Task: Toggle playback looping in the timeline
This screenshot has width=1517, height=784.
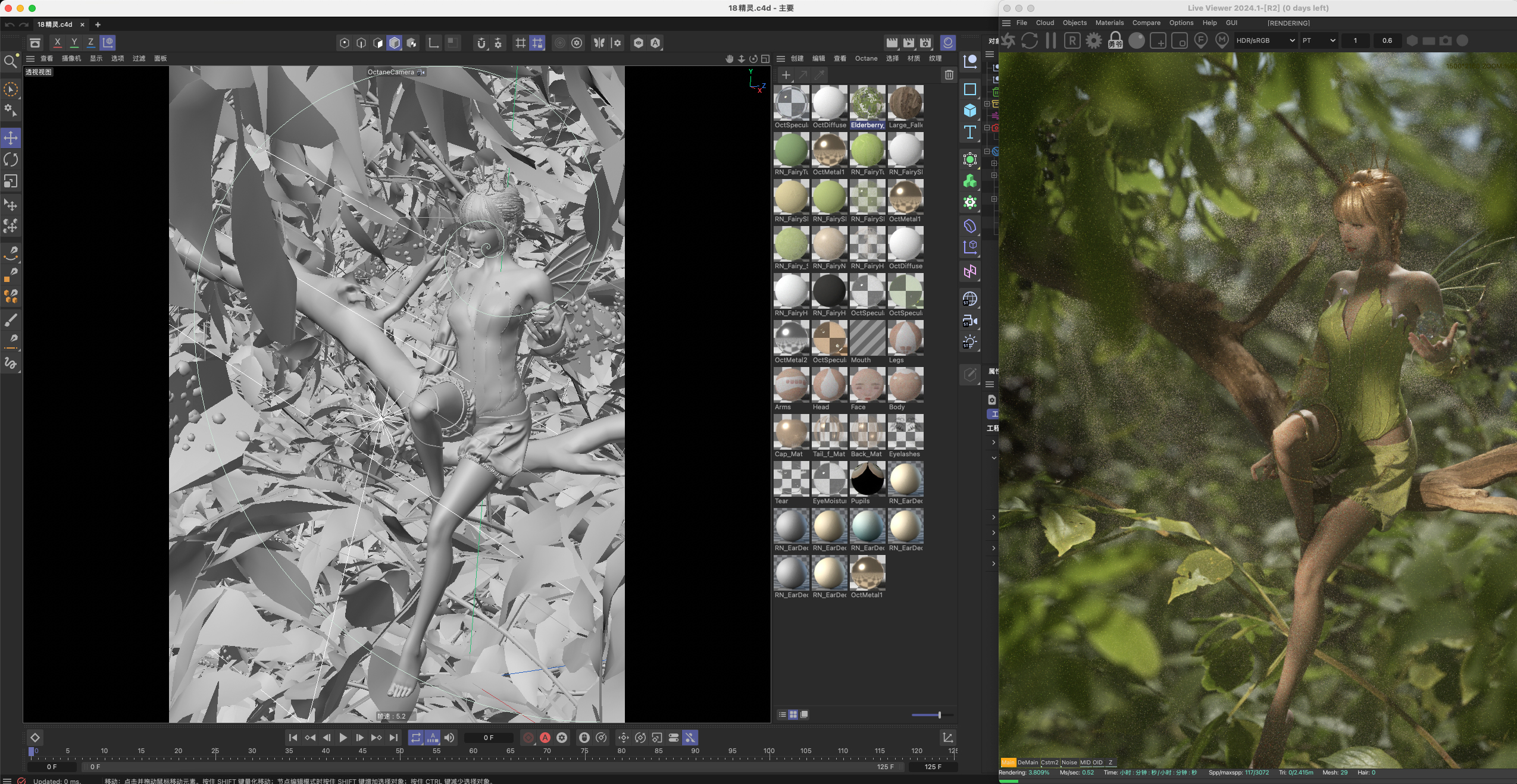Action: [x=416, y=738]
